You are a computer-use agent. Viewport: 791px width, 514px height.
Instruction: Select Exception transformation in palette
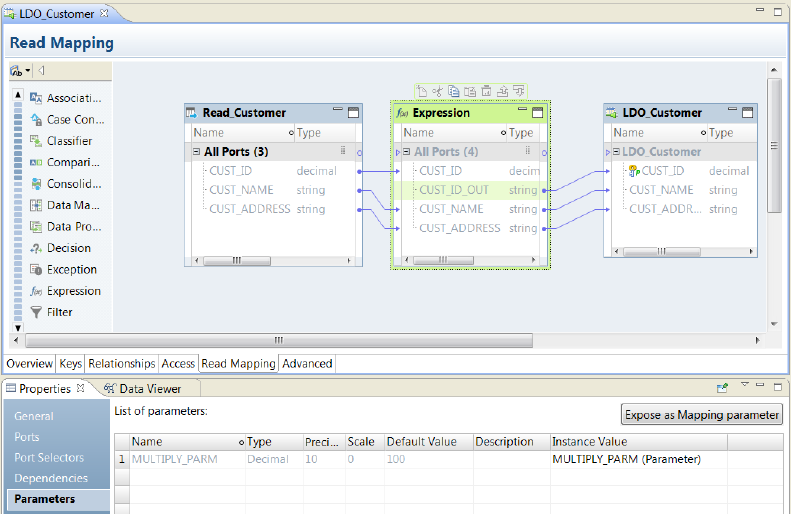click(64, 269)
